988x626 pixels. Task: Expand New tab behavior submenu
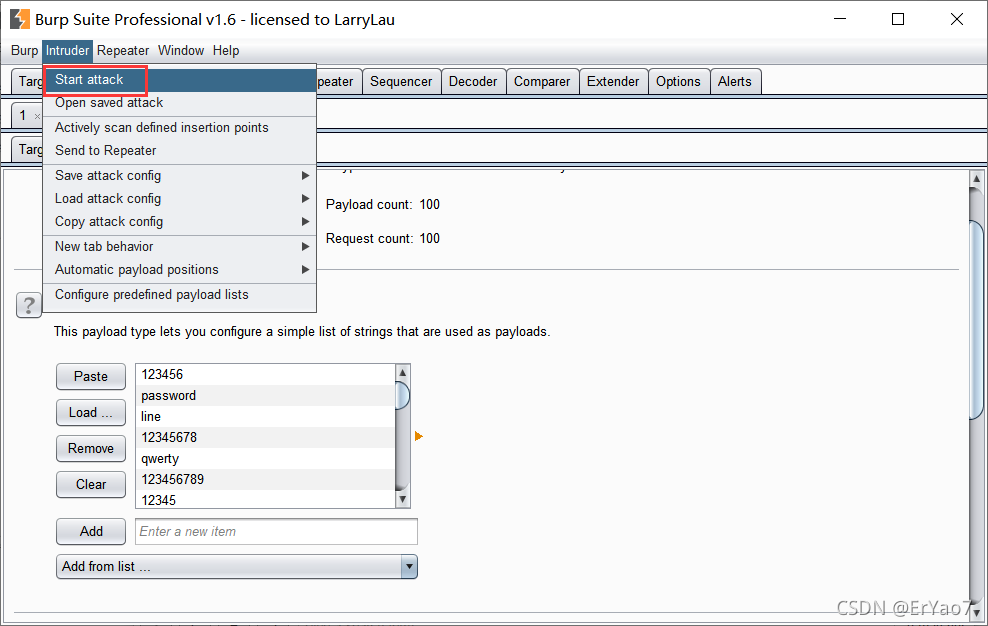click(x=180, y=246)
